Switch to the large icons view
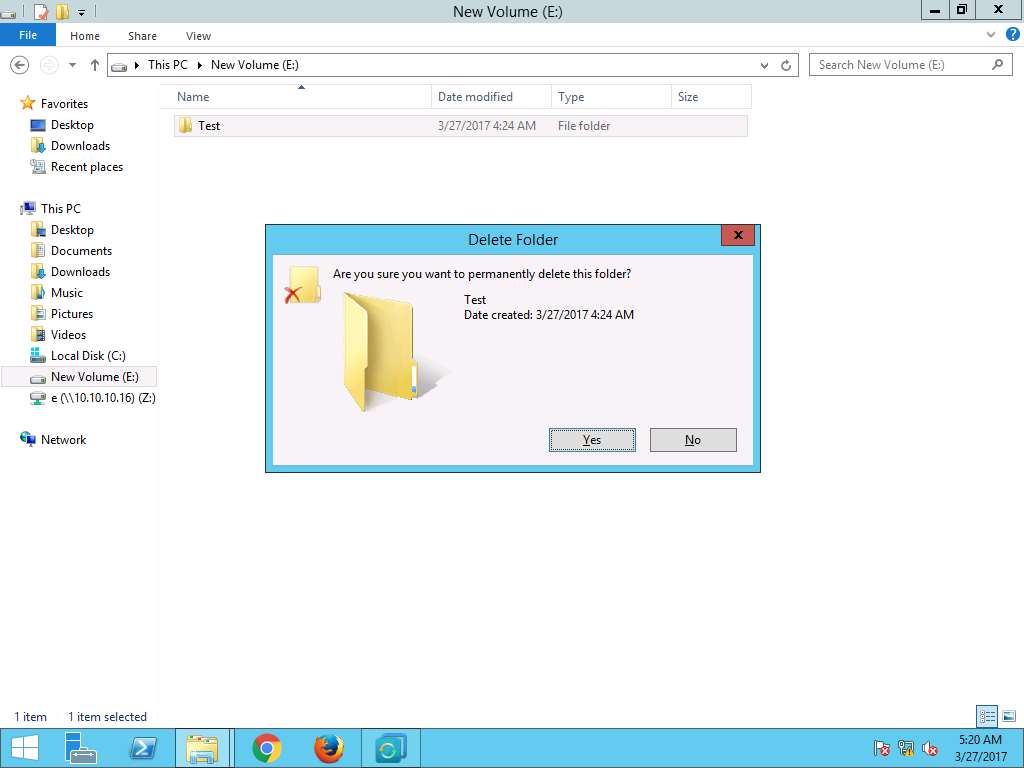 pyautogui.click(x=1008, y=716)
